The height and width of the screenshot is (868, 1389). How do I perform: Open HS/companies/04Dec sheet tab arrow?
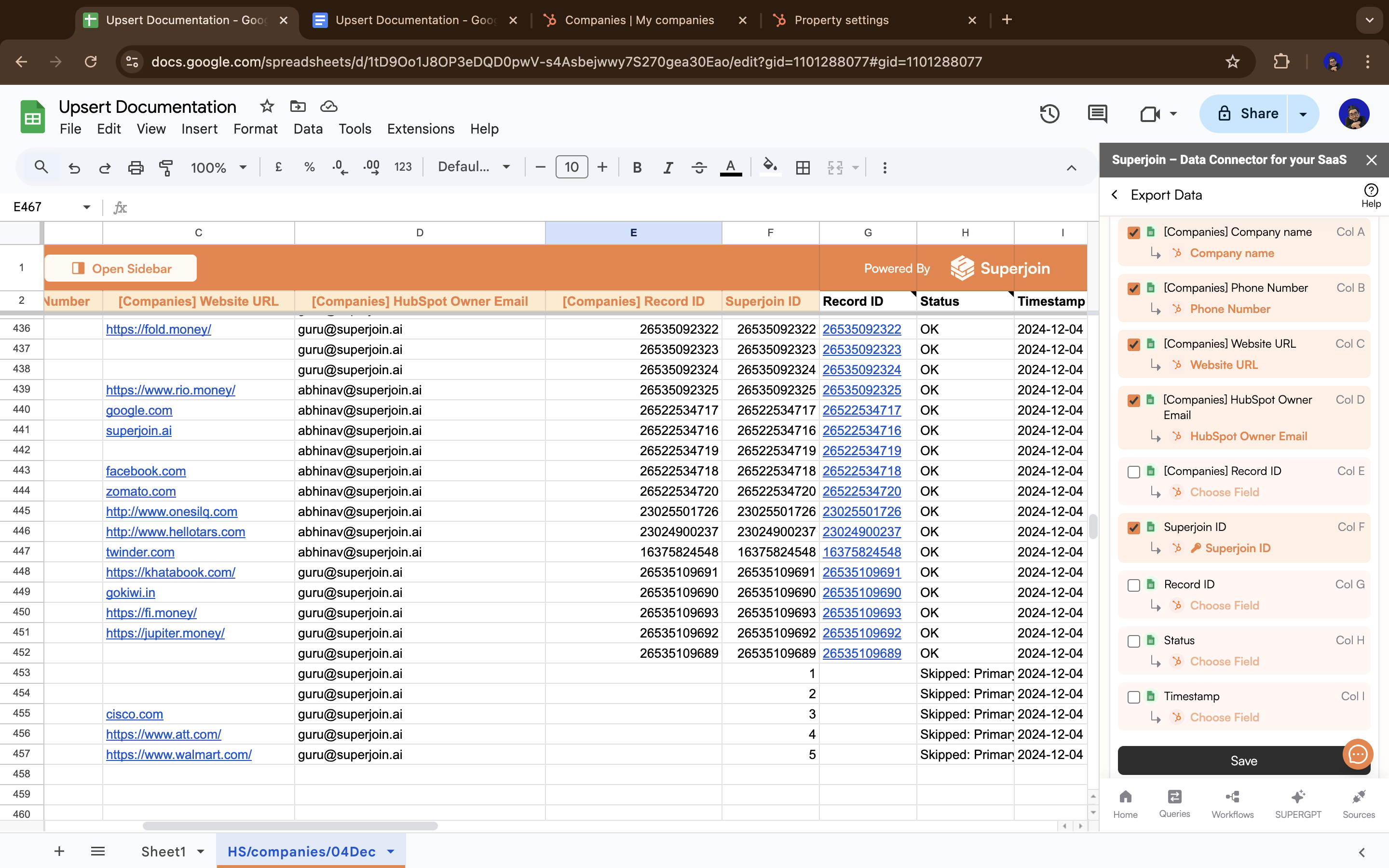point(391,851)
